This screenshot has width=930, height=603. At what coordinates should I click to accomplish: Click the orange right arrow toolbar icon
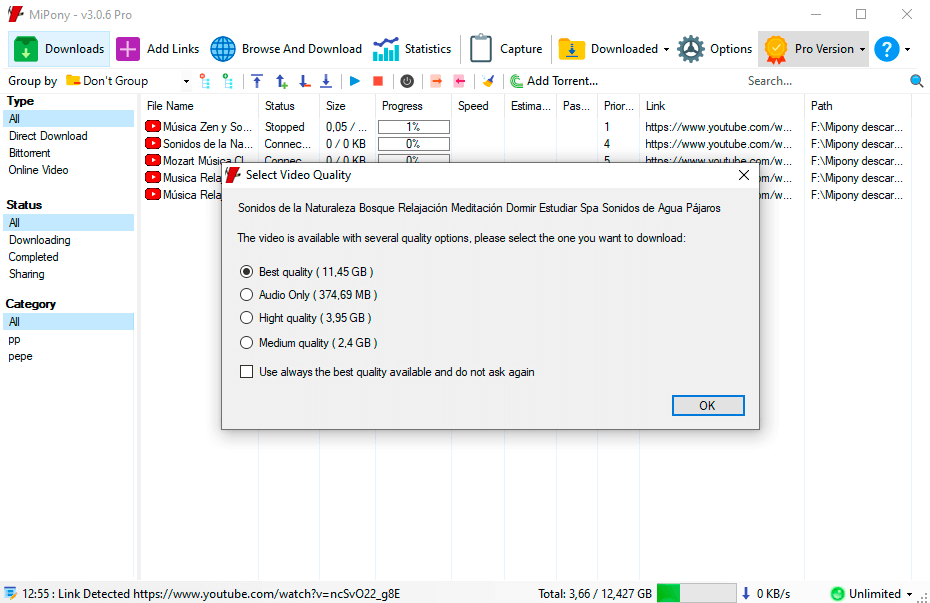point(436,81)
